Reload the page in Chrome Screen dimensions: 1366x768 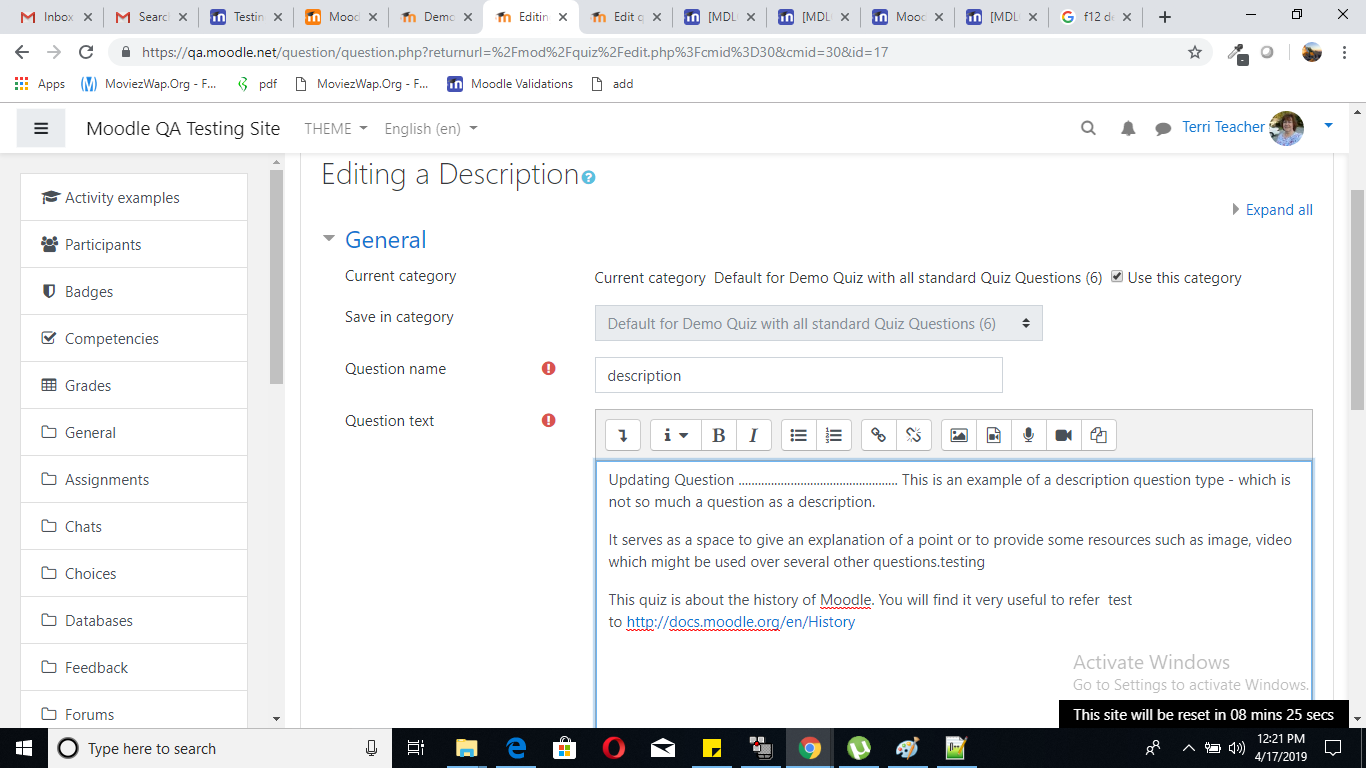click(x=86, y=52)
